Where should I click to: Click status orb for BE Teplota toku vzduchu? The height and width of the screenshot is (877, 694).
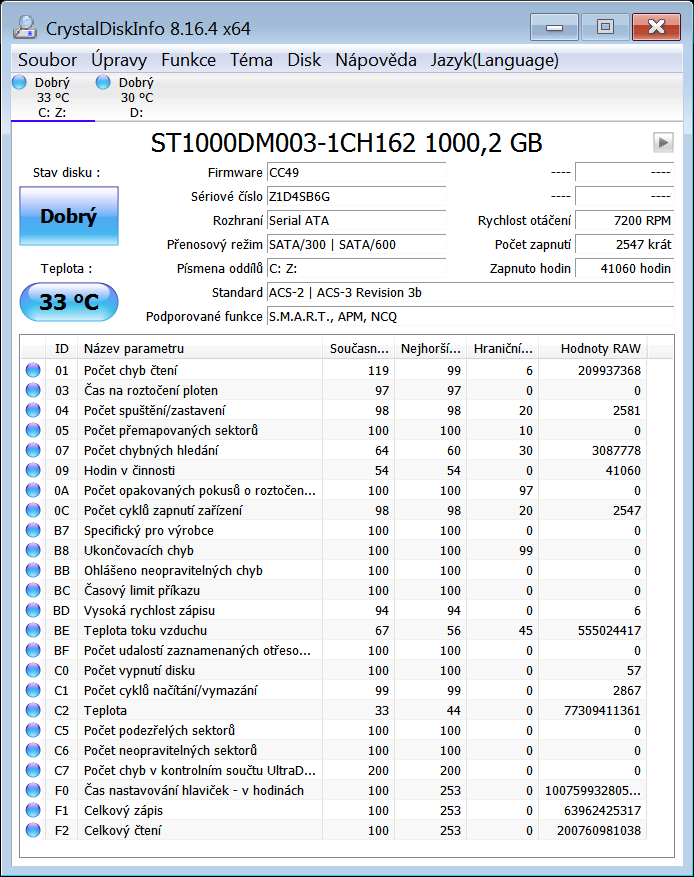coord(33,630)
